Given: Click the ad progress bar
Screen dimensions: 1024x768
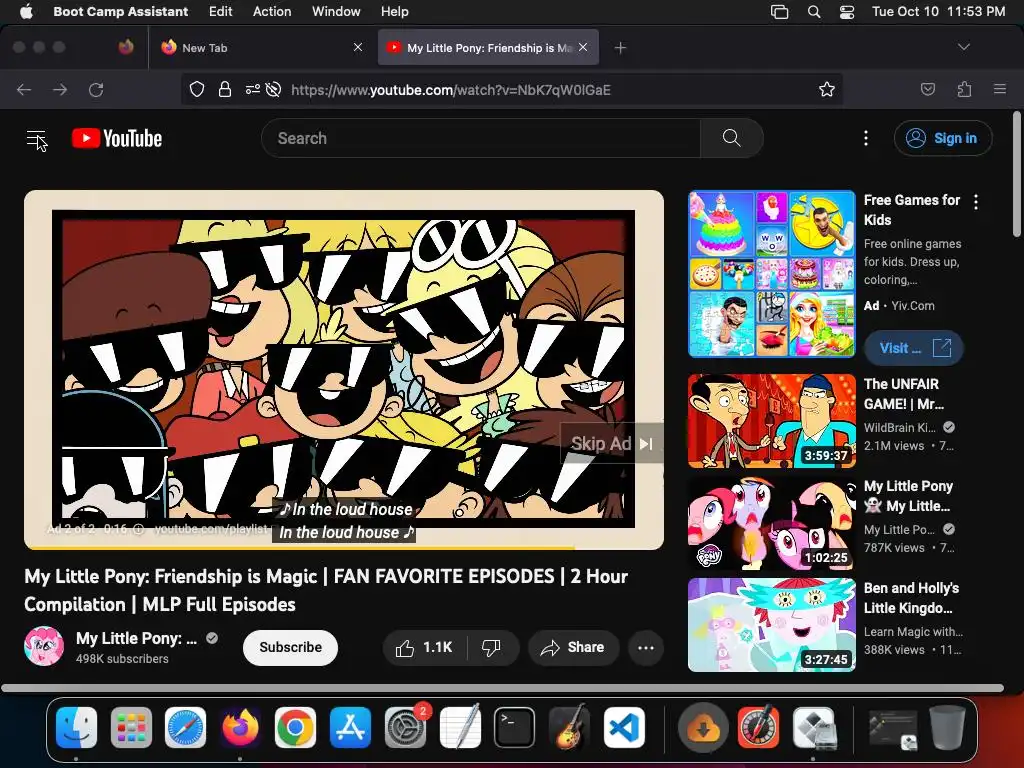Looking at the screenshot, I should pyautogui.click(x=344, y=547).
